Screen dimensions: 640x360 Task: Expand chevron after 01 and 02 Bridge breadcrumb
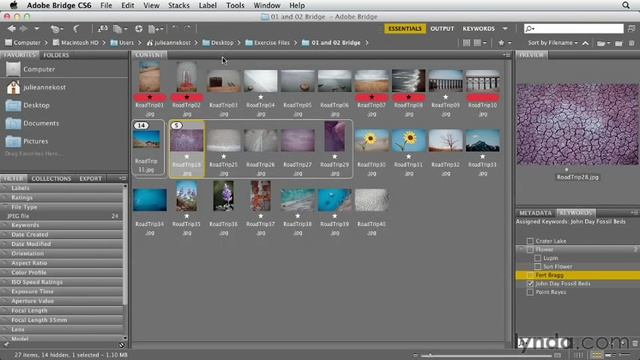coord(367,42)
